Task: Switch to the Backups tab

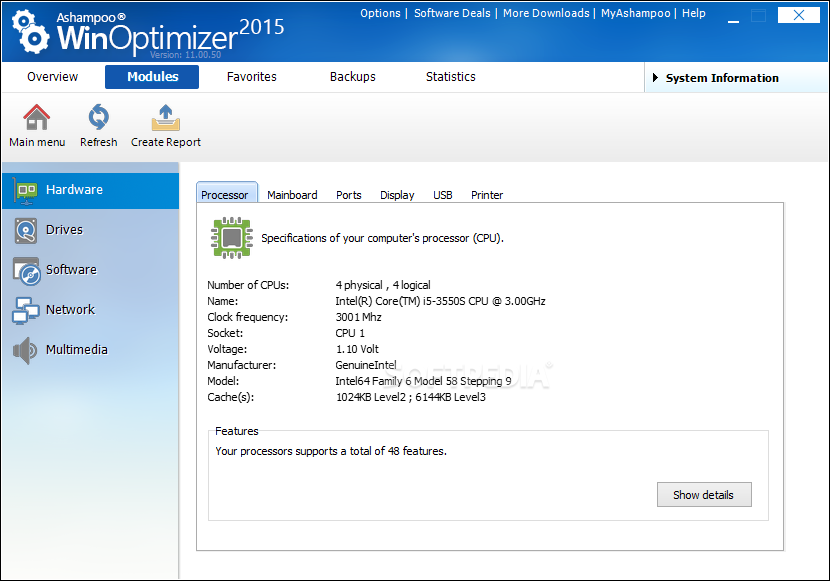Action: pos(353,77)
